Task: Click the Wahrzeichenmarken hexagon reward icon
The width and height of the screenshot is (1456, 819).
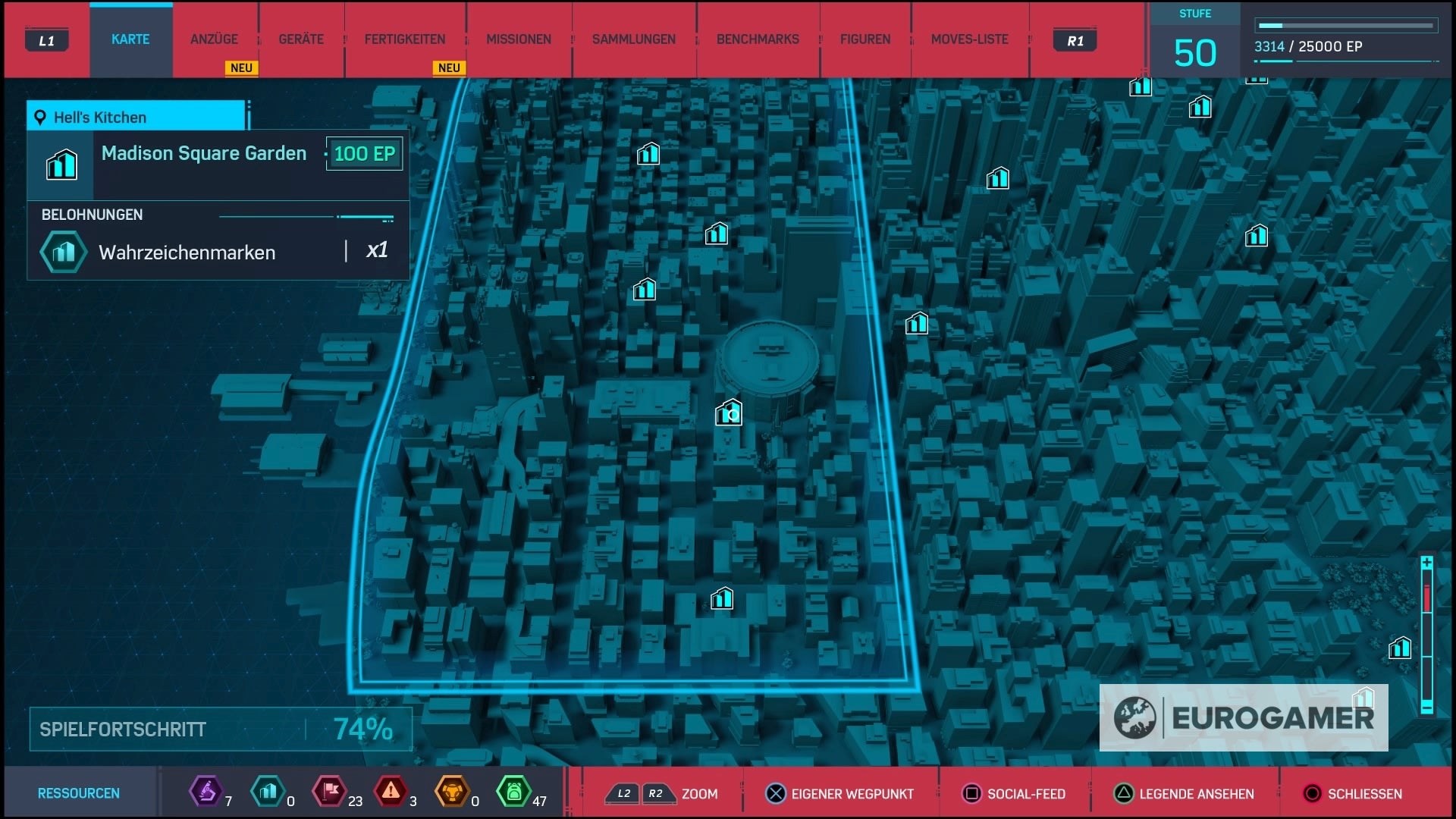Action: pos(64,252)
